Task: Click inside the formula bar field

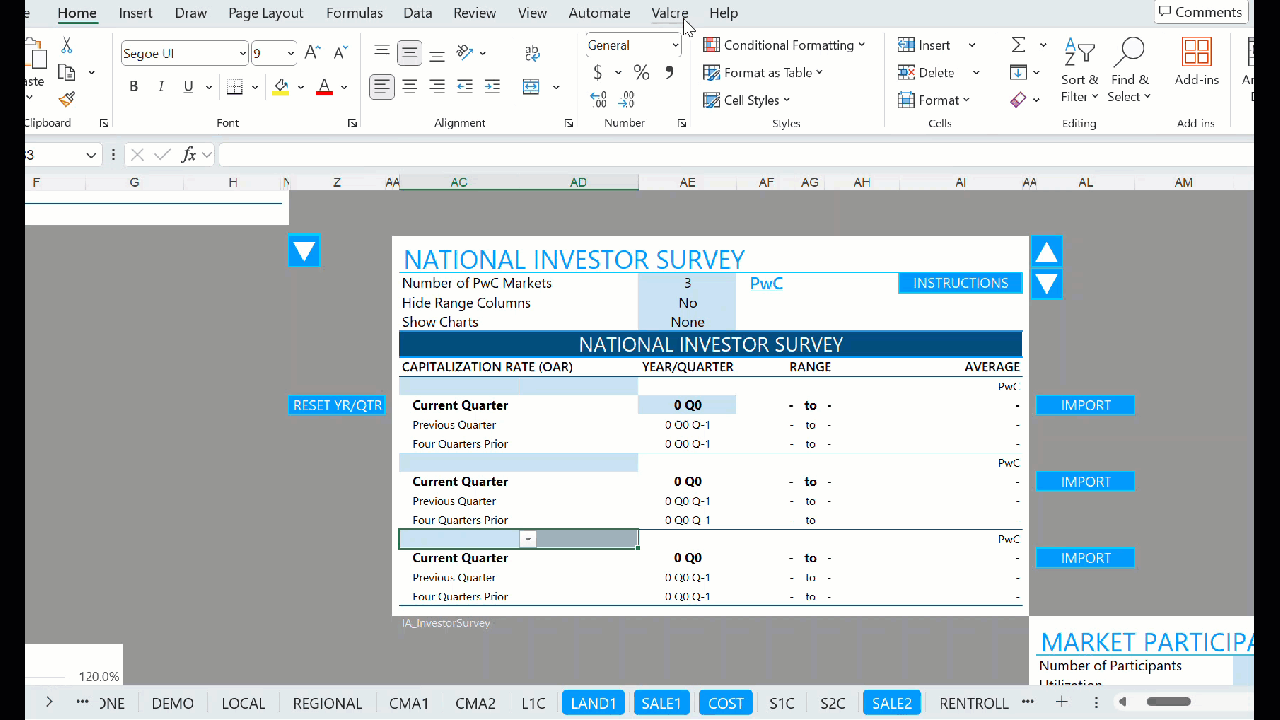Action: (x=735, y=155)
